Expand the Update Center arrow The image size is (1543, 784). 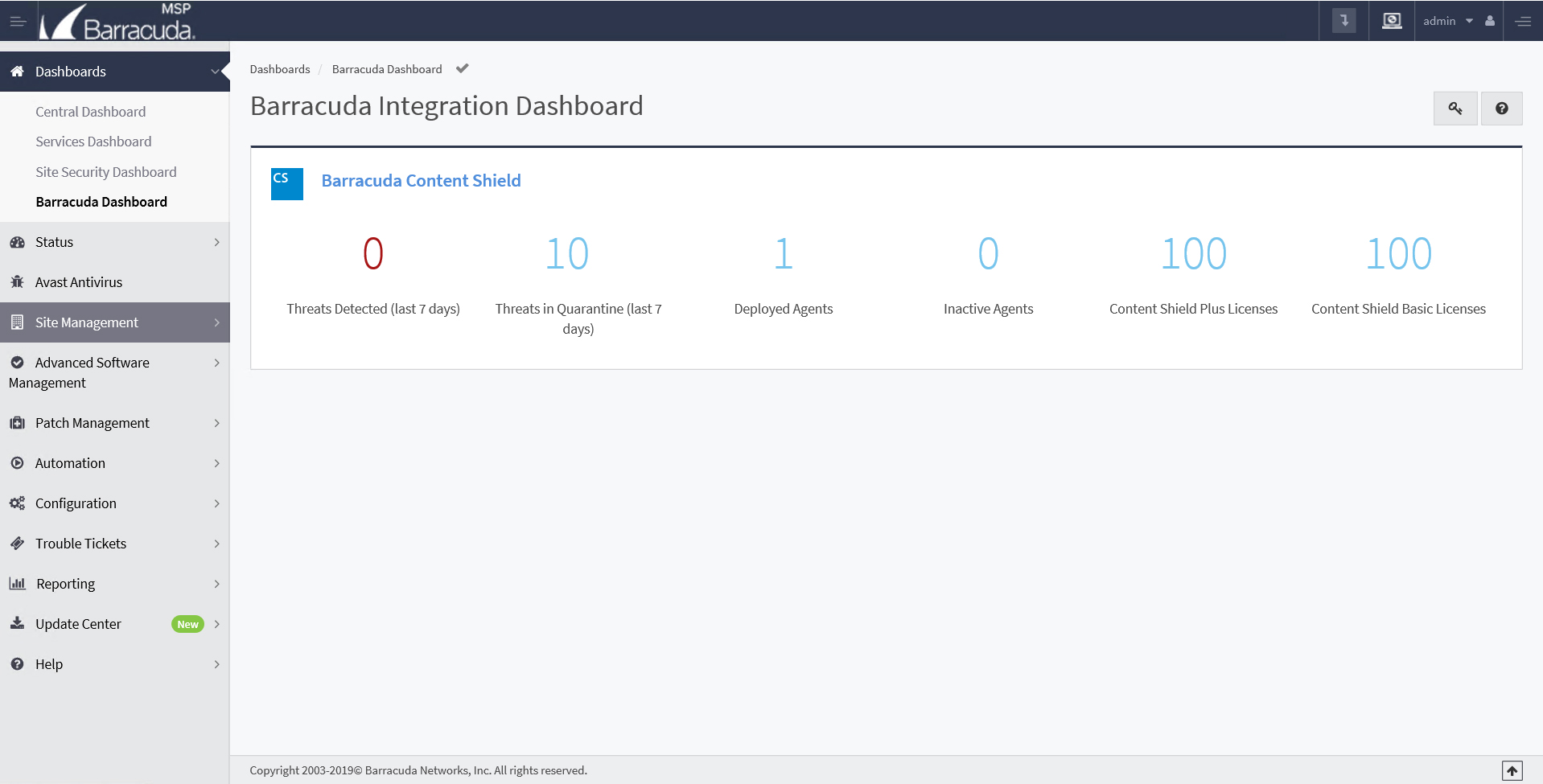click(x=217, y=624)
